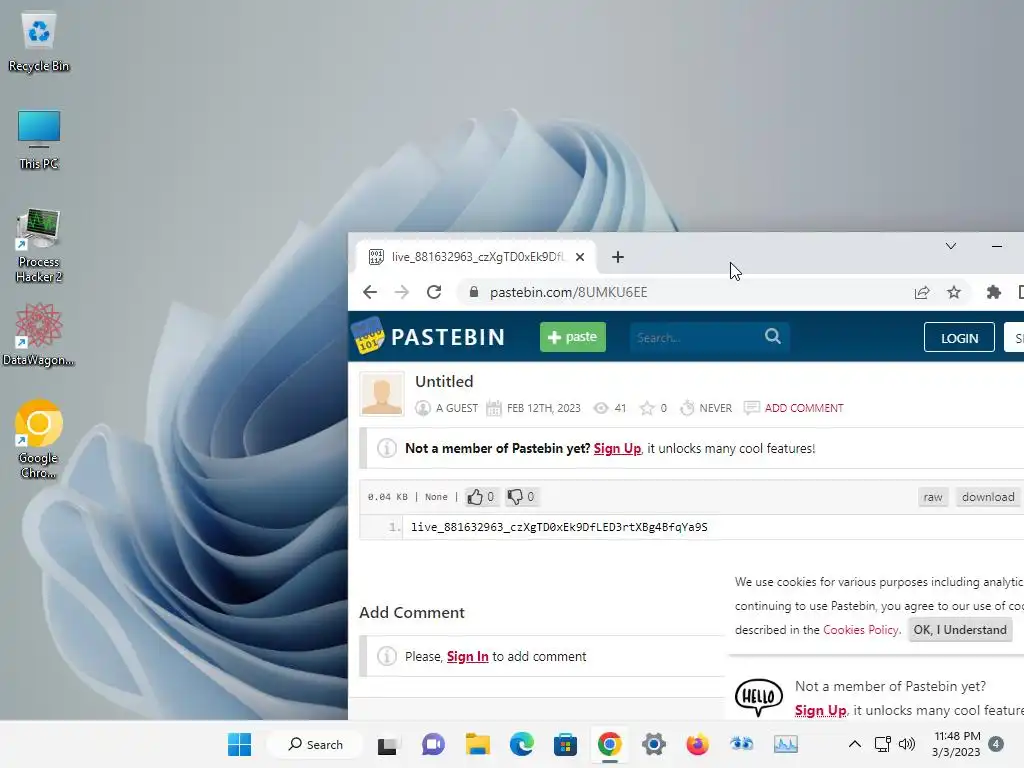Click Sign Up in the Hello popup
The image size is (1024, 768).
[820, 711]
